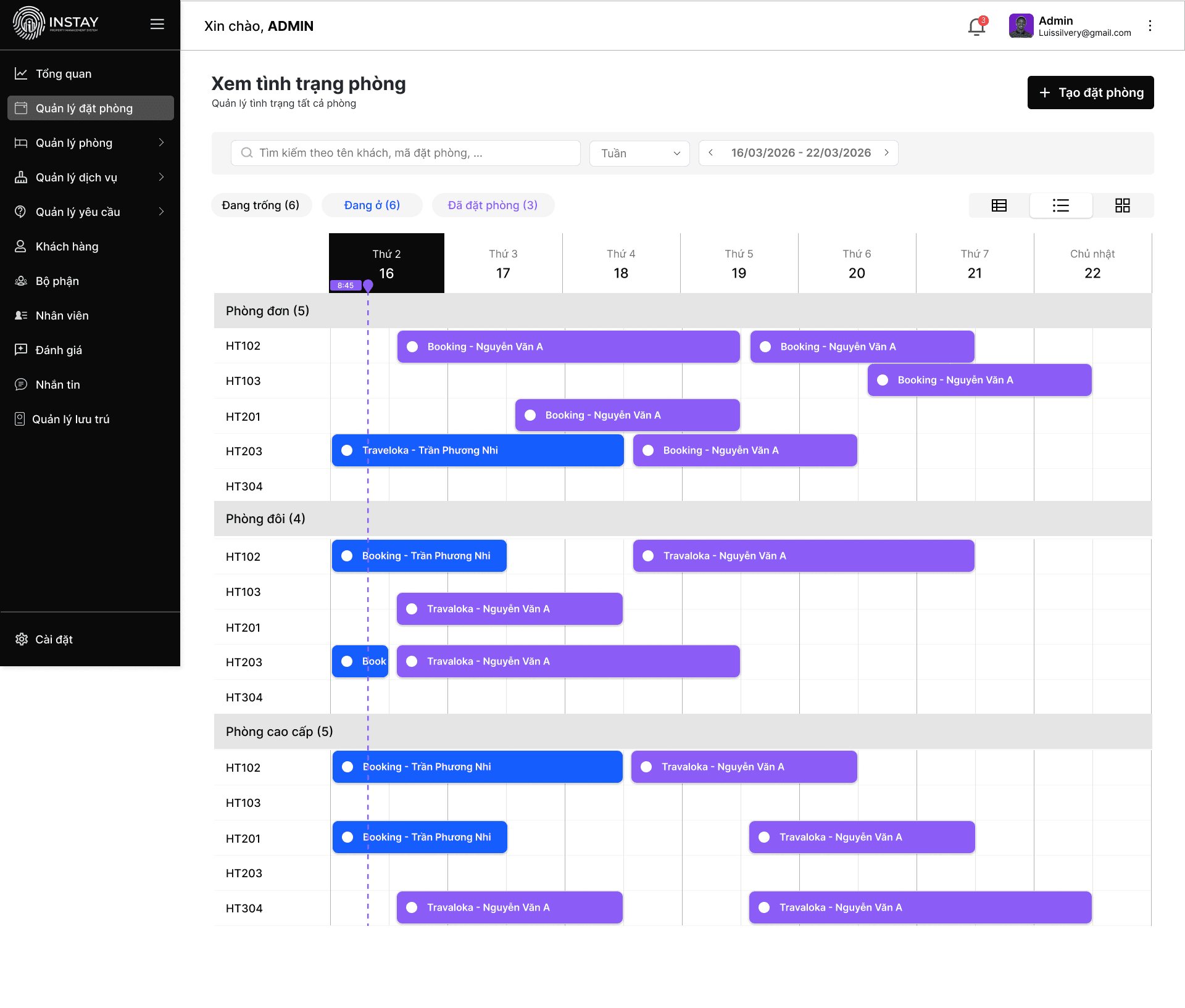Click Luissilvery@gmail.com account text
The height and width of the screenshot is (1008, 1185).
tap(1084, 33)
